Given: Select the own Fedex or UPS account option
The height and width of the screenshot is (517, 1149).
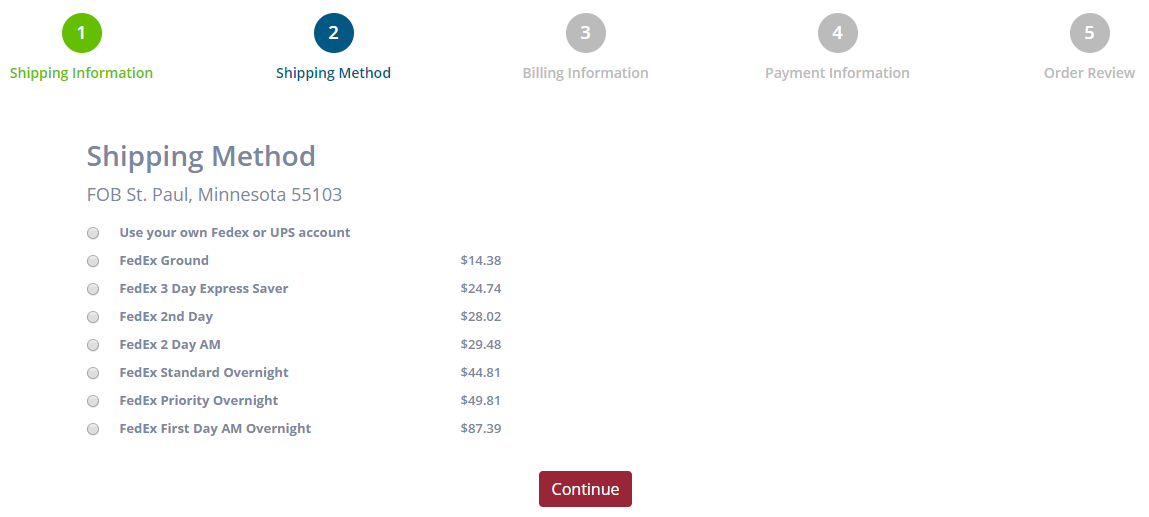Looking at the screenshot, I should [x=93, y=233].
